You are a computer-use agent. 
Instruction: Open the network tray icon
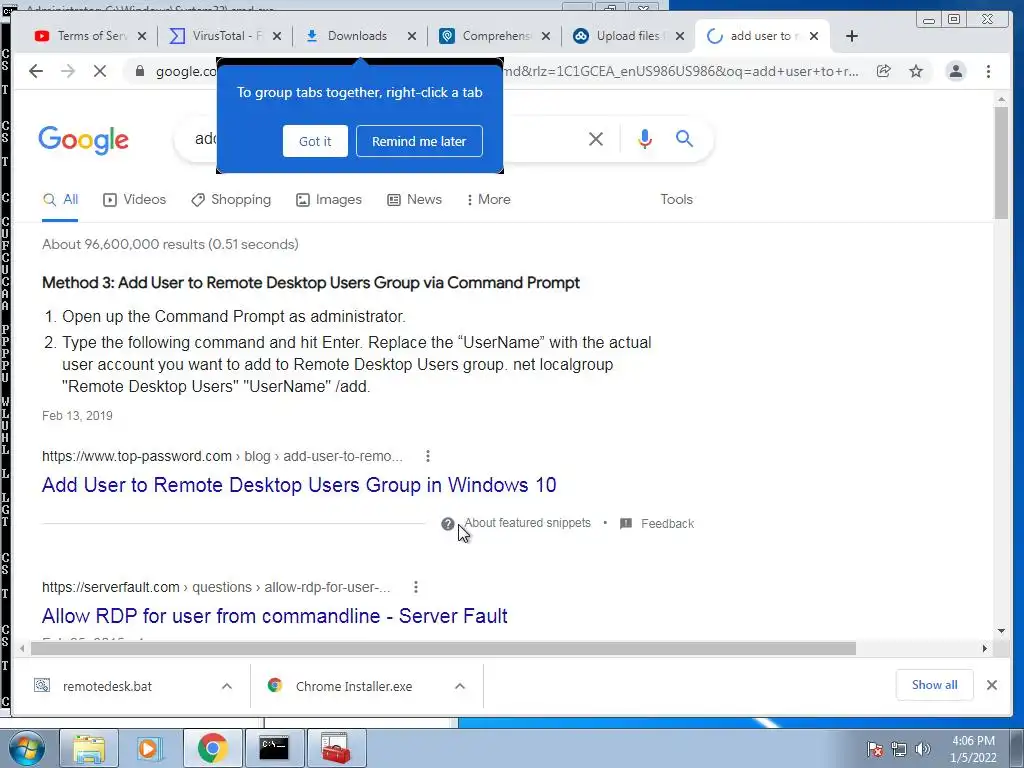[899, 749]
